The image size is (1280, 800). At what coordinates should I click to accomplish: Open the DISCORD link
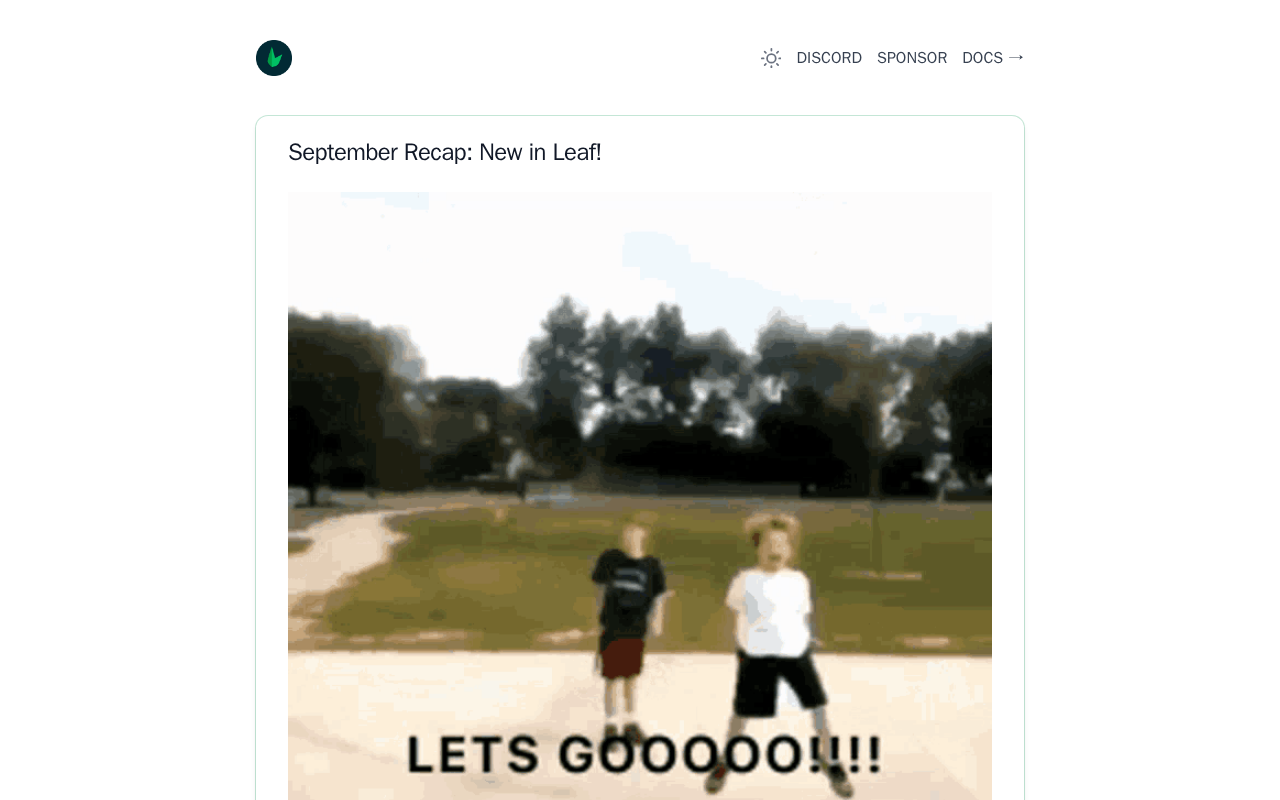click(x=829, y=58)
